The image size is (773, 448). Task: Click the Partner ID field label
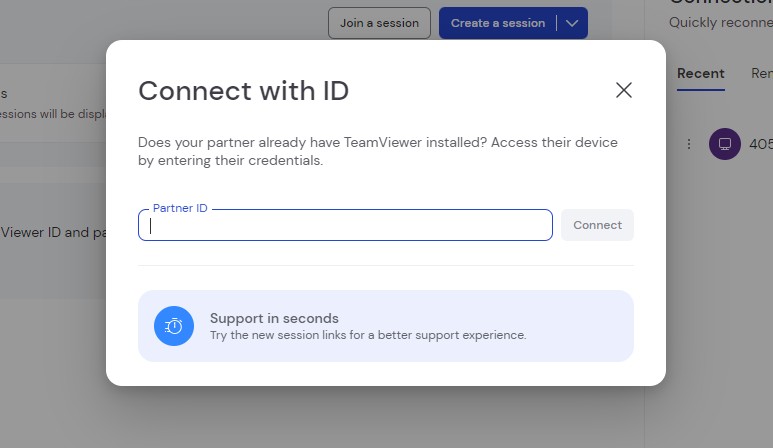pos(180,208)
